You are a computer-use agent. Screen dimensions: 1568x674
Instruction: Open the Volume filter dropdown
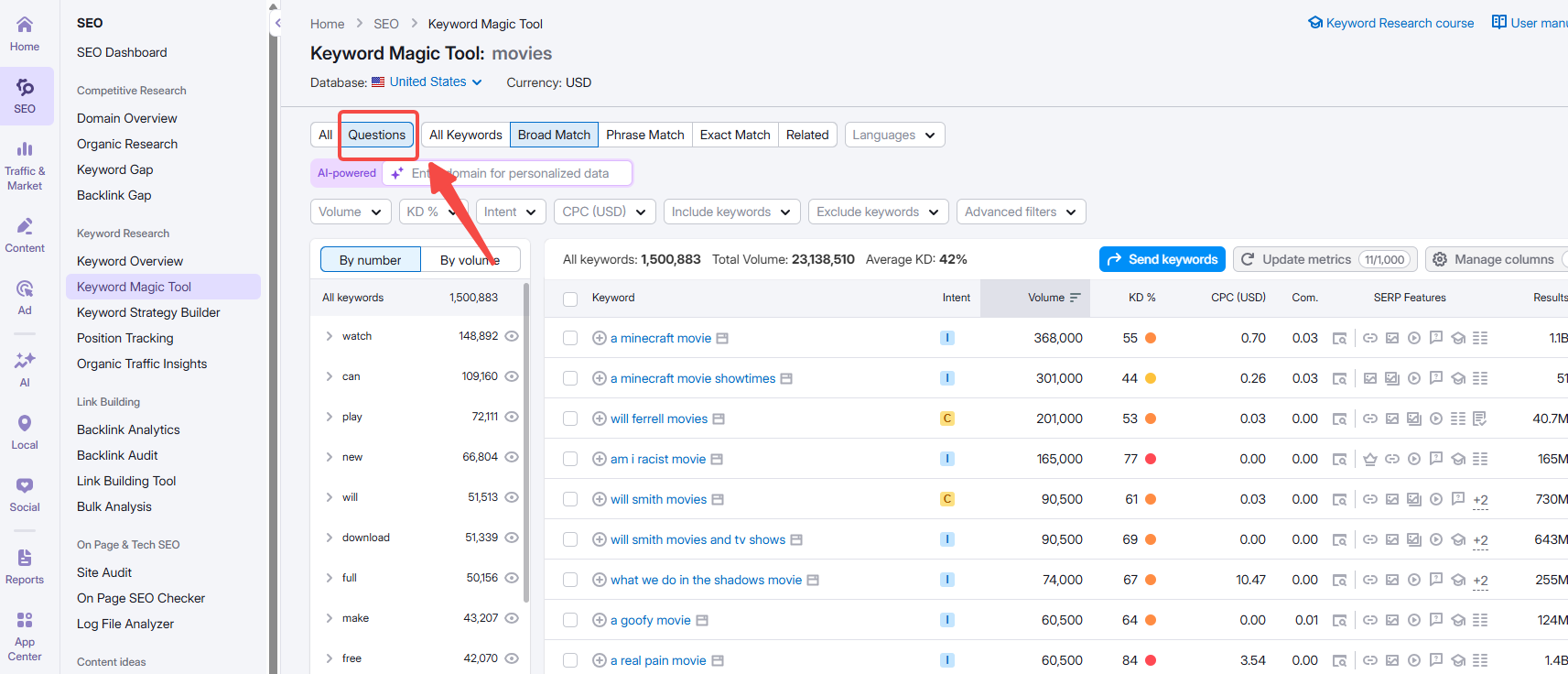click(x=351, y=212)
